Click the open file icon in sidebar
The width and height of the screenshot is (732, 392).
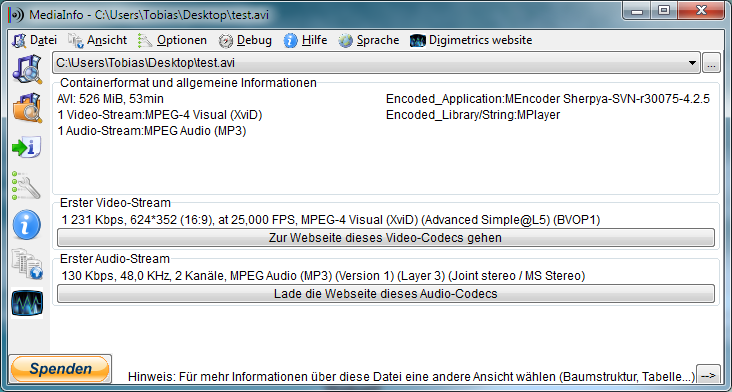coord(27,69)
